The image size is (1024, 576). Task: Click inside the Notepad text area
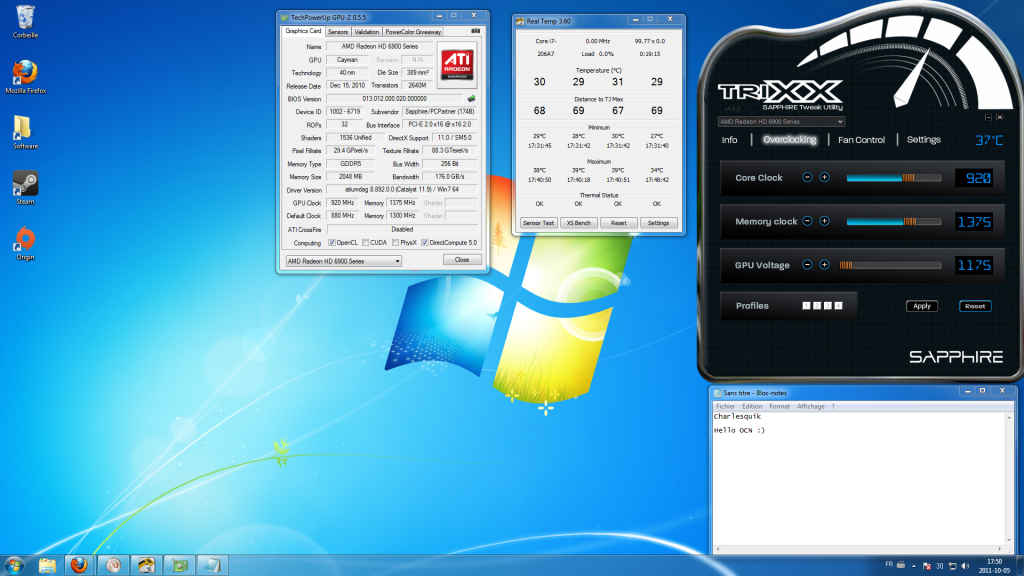pyautogui.click(x=859, y=479)
